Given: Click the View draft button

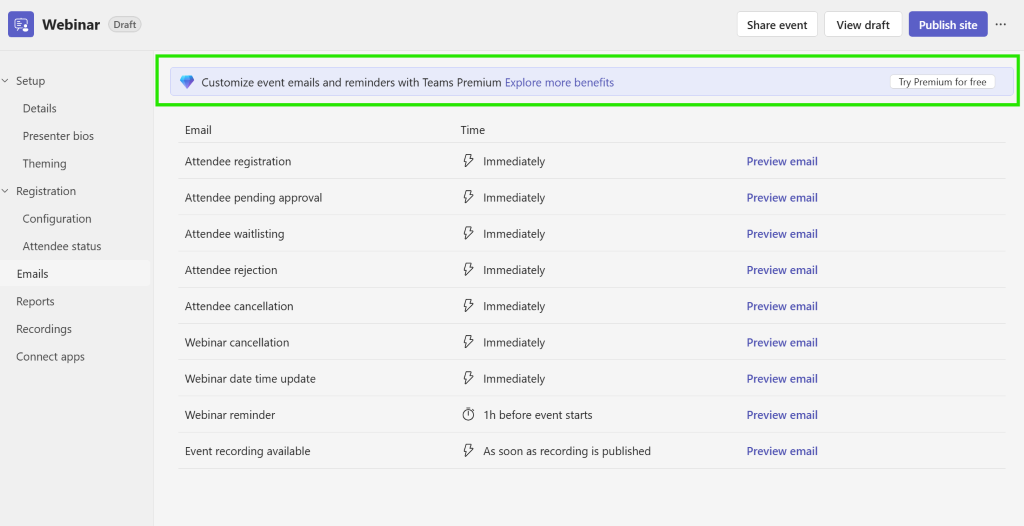Looking at the screenshot, I should 863,25.
